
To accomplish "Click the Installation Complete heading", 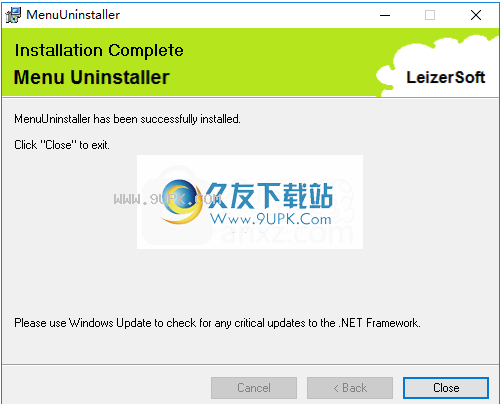I will pos(99,51).
